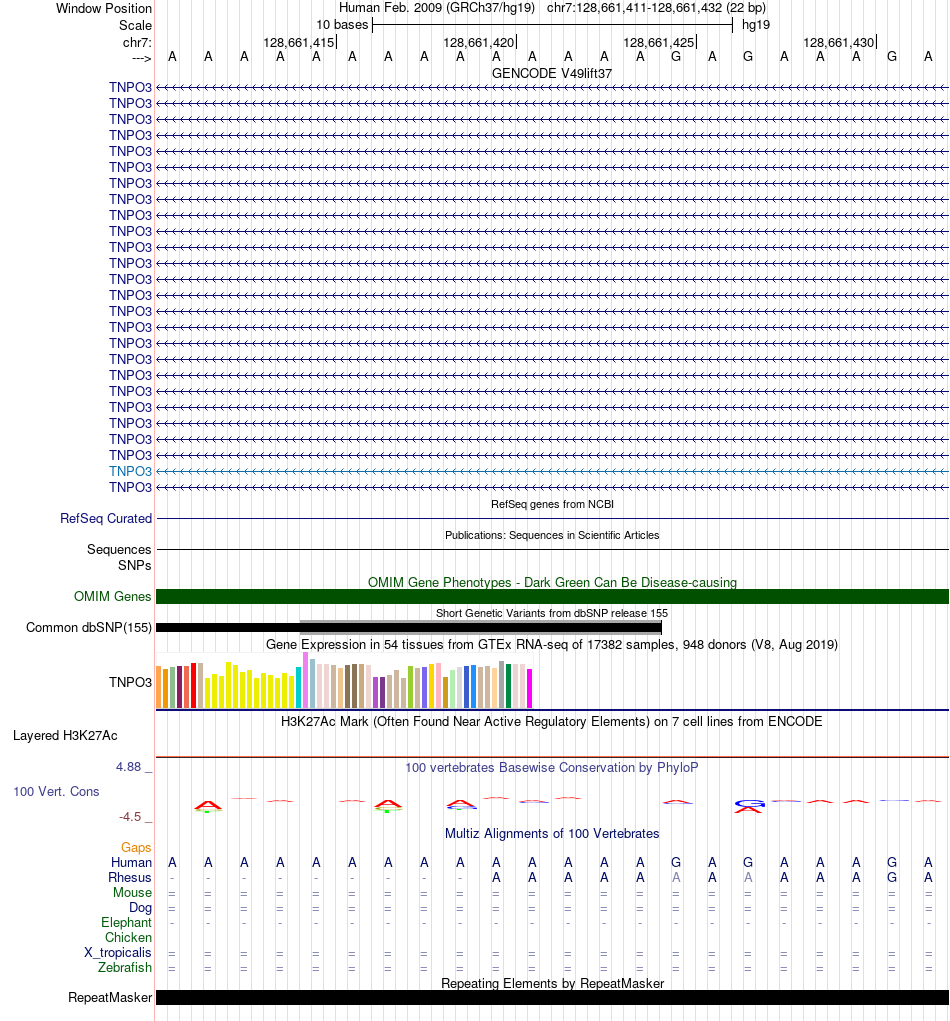Viewport: 950px width, 1021px height.
Task: Click the Common dbSNP(155) track label
Action: [x=89, y=628]
